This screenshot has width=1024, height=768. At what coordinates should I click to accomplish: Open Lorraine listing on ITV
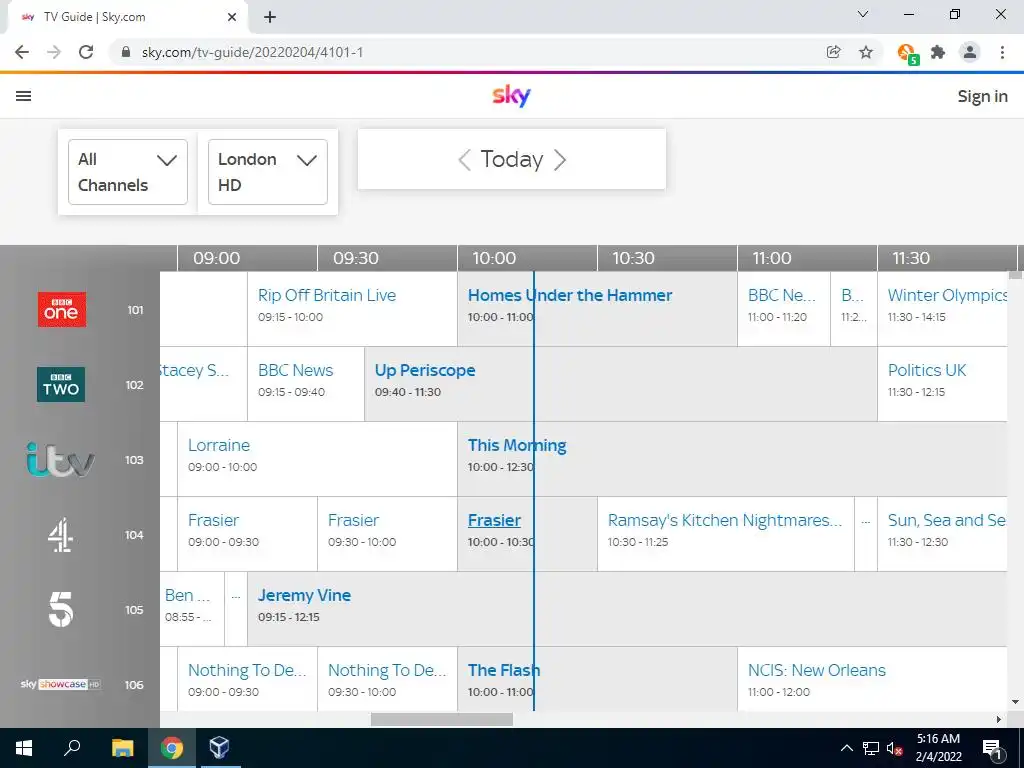(x=317, y=459)
